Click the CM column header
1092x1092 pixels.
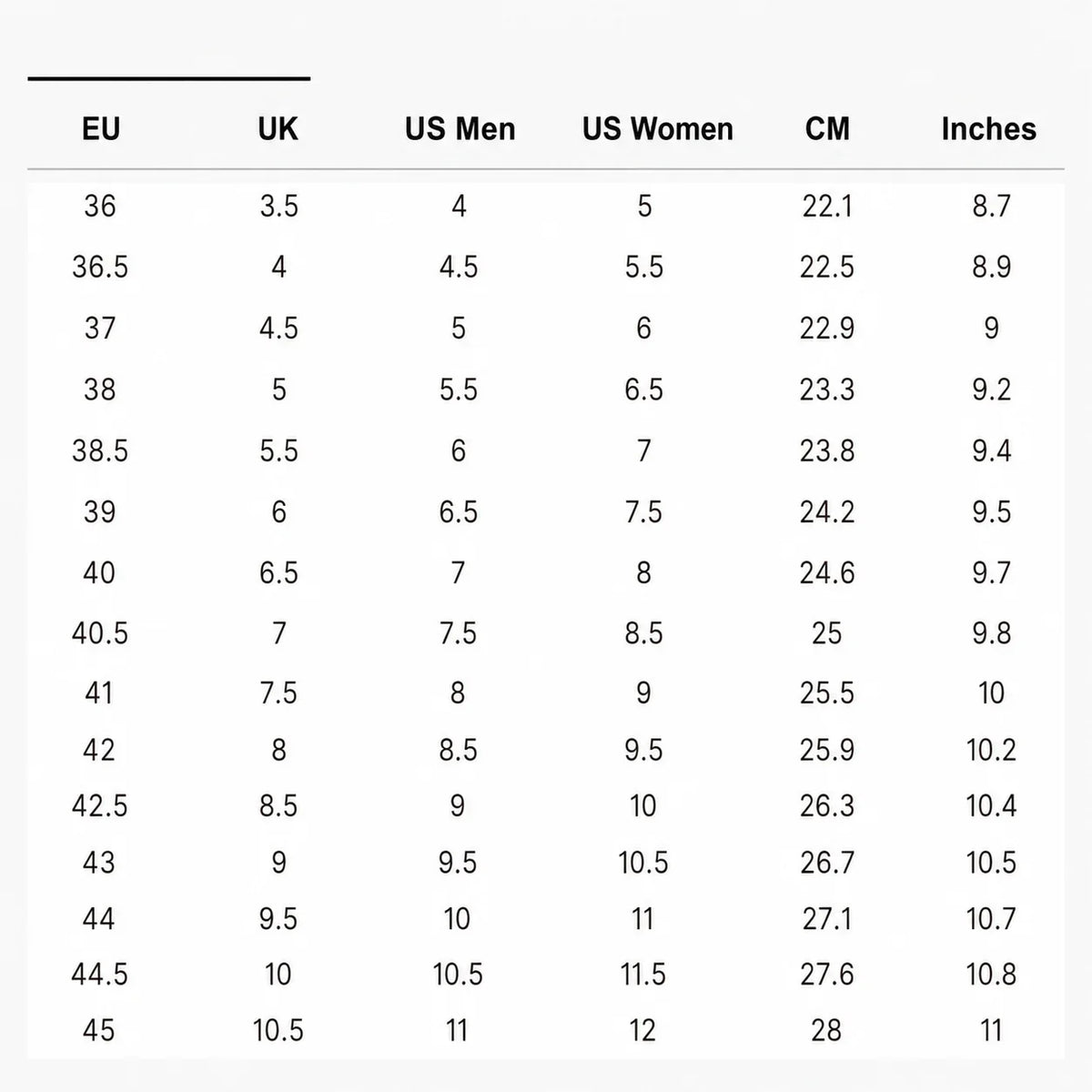click(x=827, y=129)
